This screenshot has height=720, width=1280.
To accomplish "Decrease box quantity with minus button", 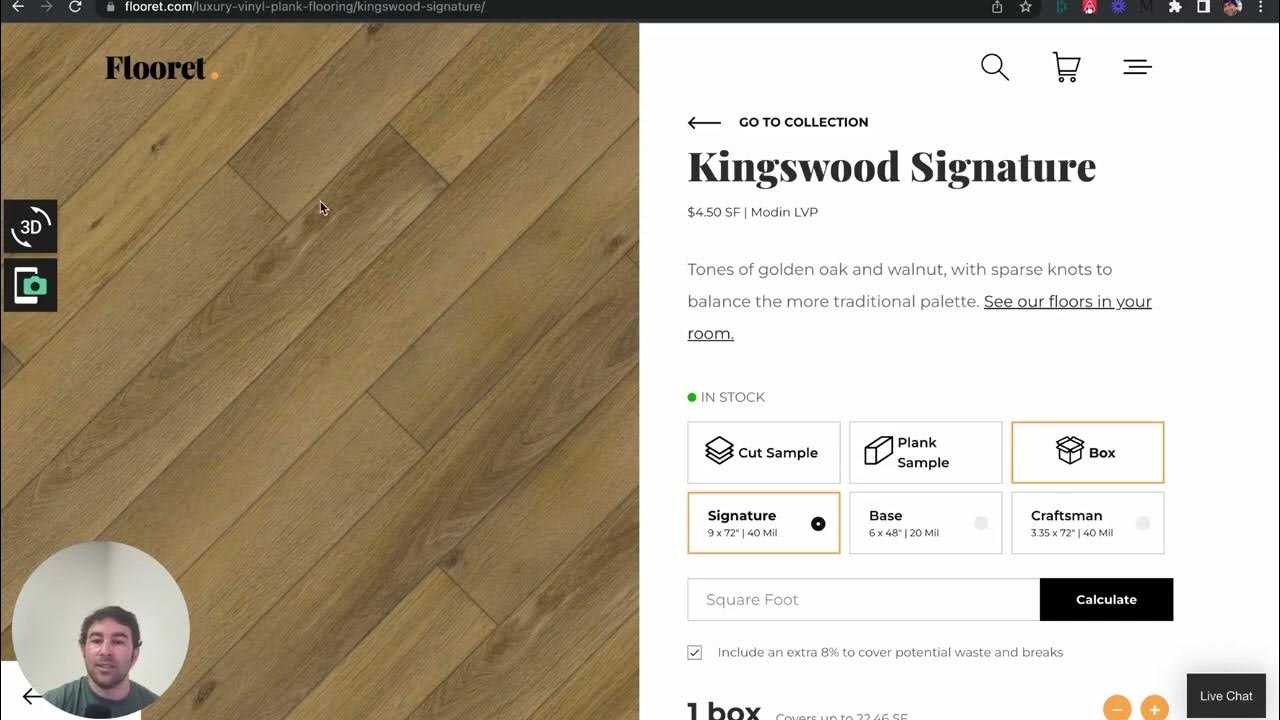I will click(x=1117, y=708).
